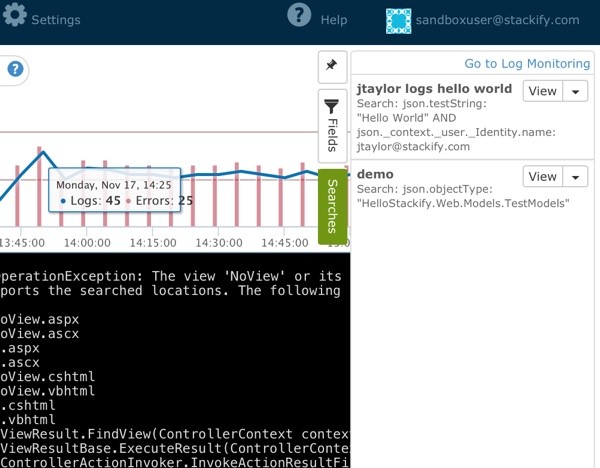Follow the Go to Log Monitoring link

tap(527, 64)
